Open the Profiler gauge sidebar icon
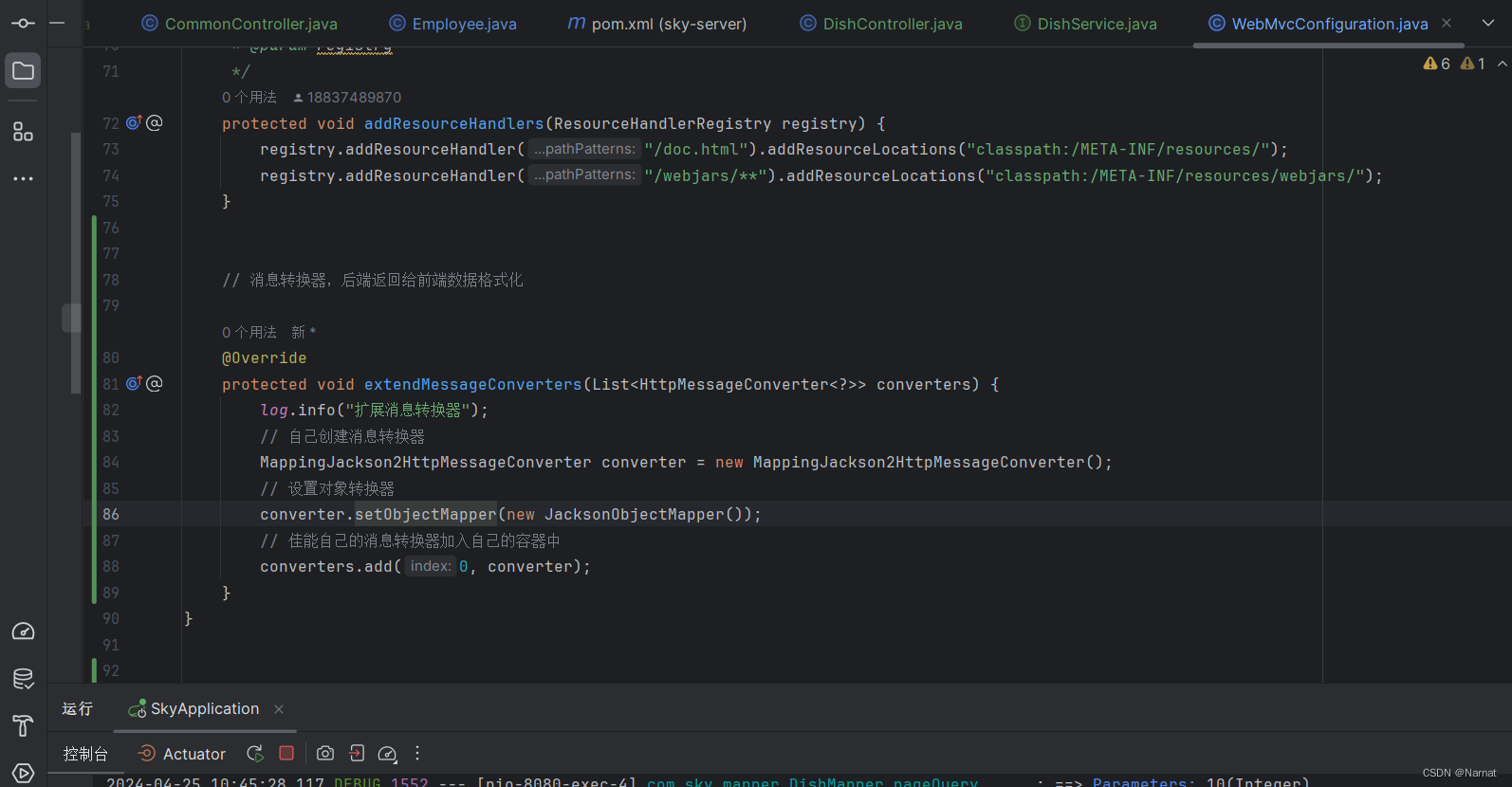The height and width of the screenshot is (787, 1512). pos(23,631)
